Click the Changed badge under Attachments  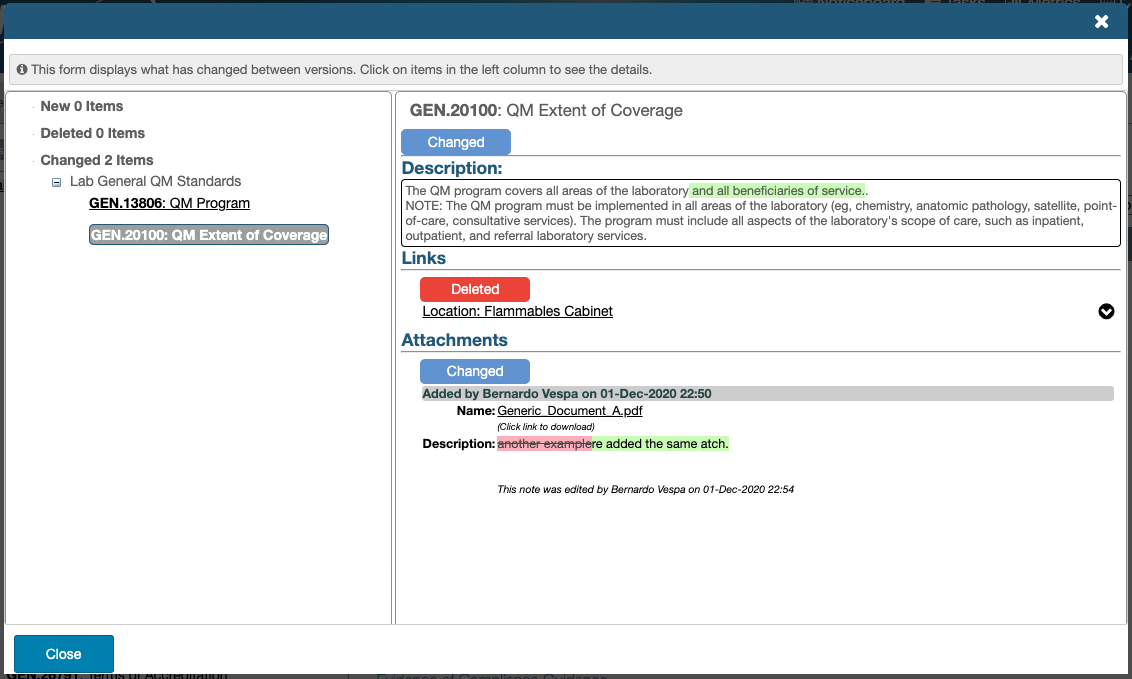[x=475, y=371]
